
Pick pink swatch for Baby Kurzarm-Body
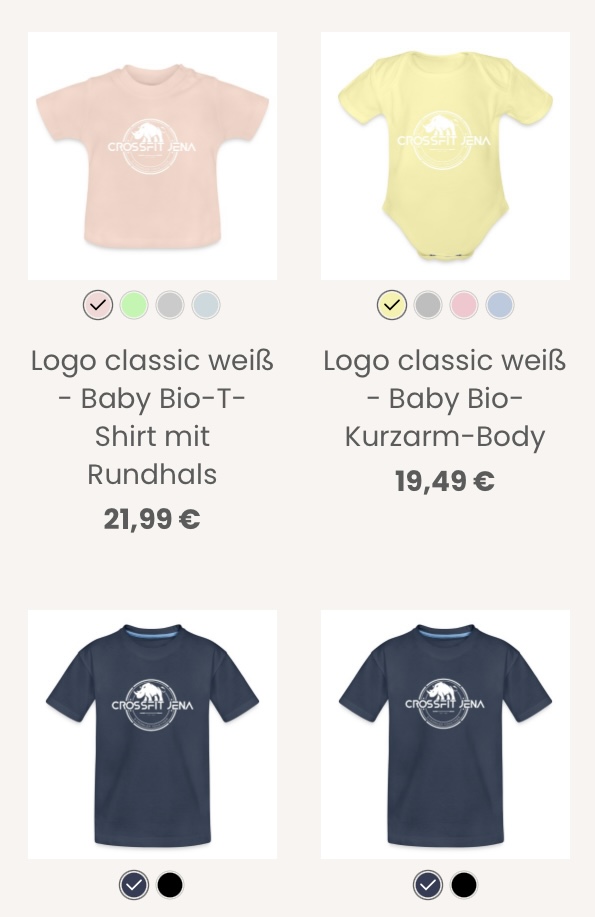[464, 305]
